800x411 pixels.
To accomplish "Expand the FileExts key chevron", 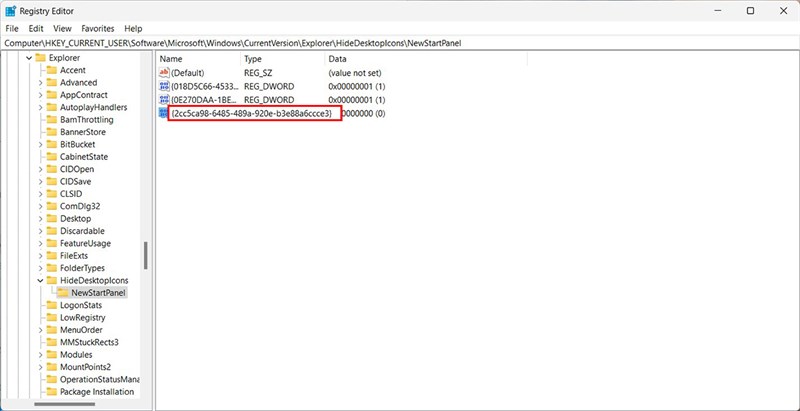I will [41, 256].
